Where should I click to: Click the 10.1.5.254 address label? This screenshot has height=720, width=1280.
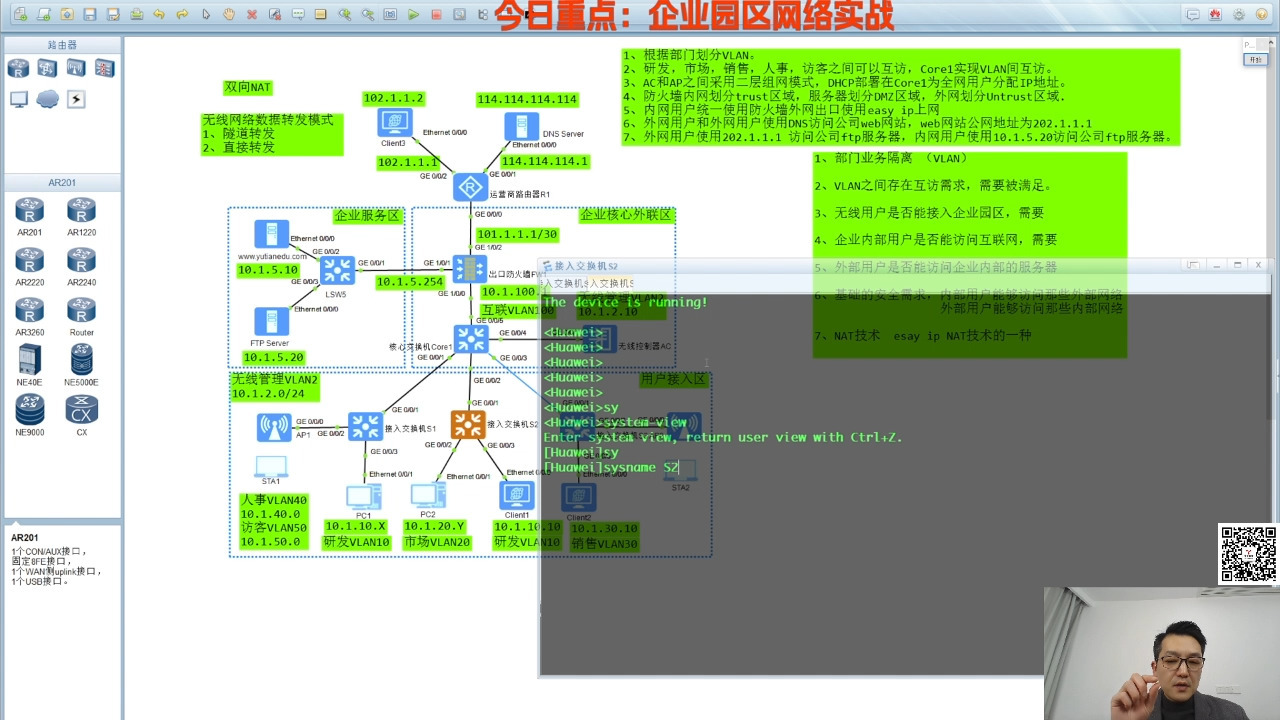(410, 282)
